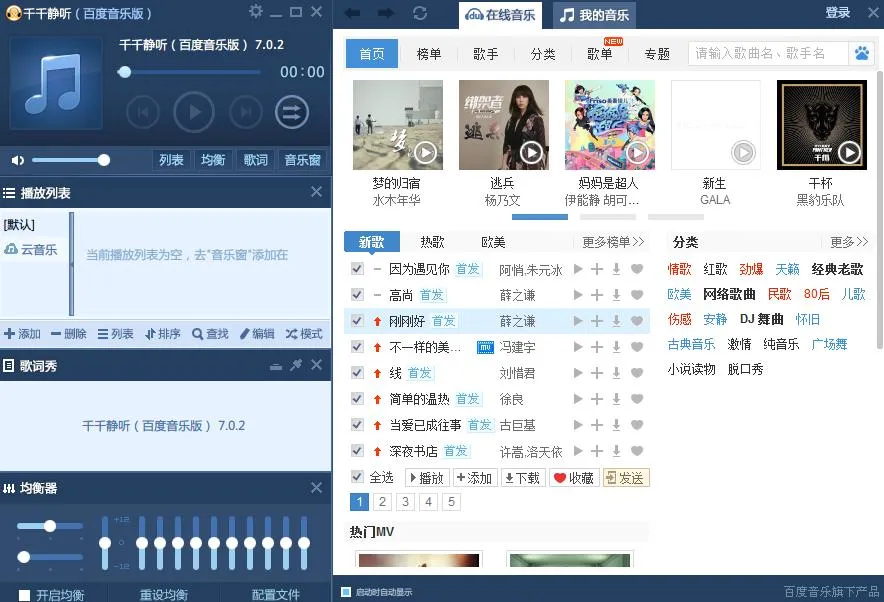Image resolution: width=884 pixels, height=602 pixels.
Task: Play 因为遇见你 with its play icon
Action: pos(578,269)
